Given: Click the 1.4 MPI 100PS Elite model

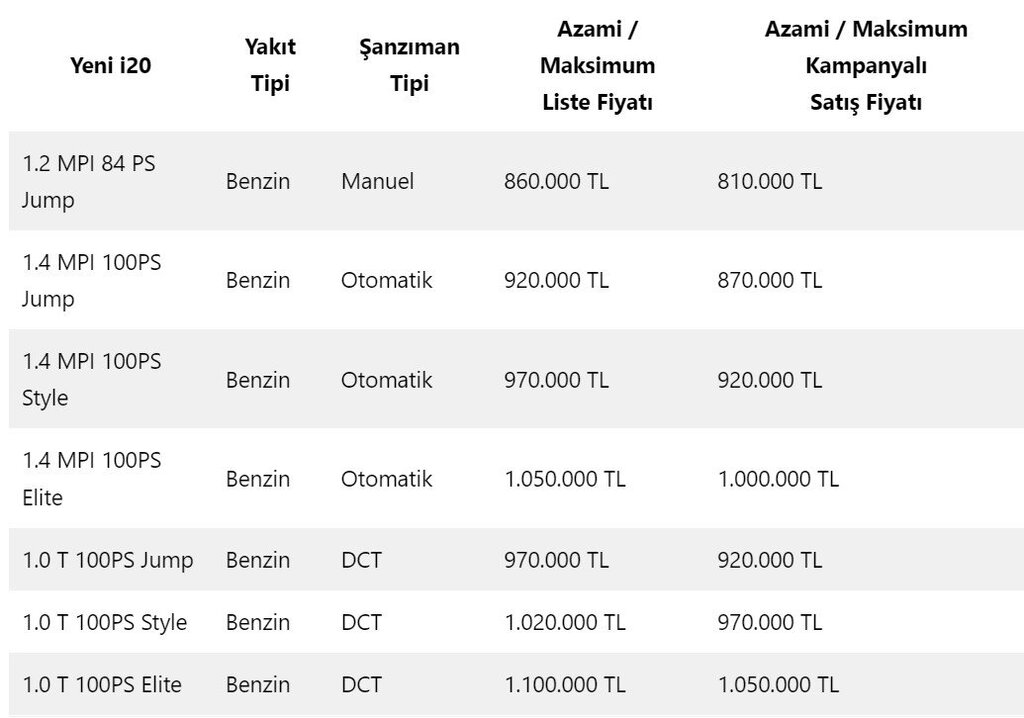Looking at the screenshot, I should [91, 479].
